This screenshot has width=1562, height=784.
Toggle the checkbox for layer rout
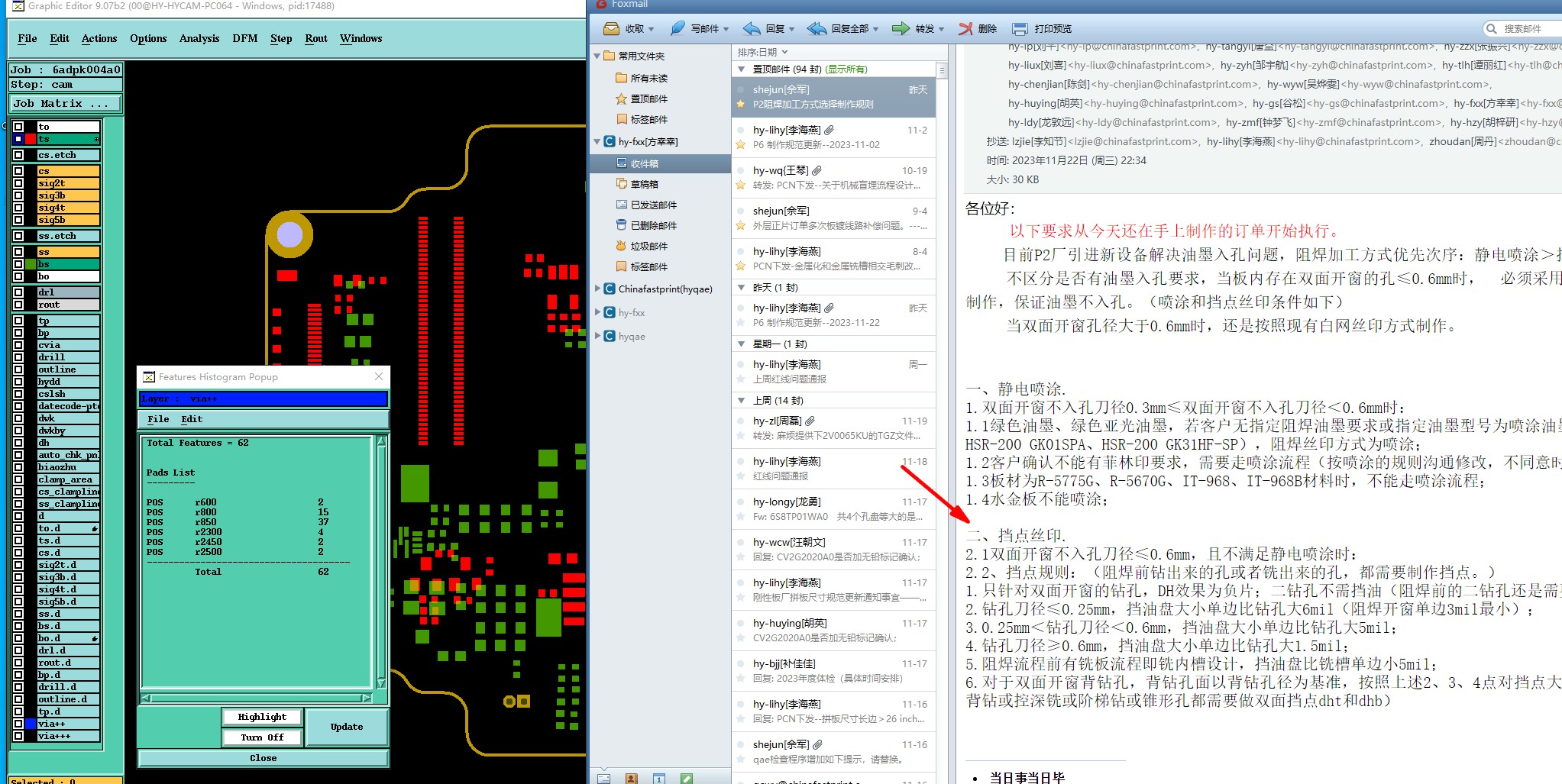pyautogui.click(x=18, y=305)
